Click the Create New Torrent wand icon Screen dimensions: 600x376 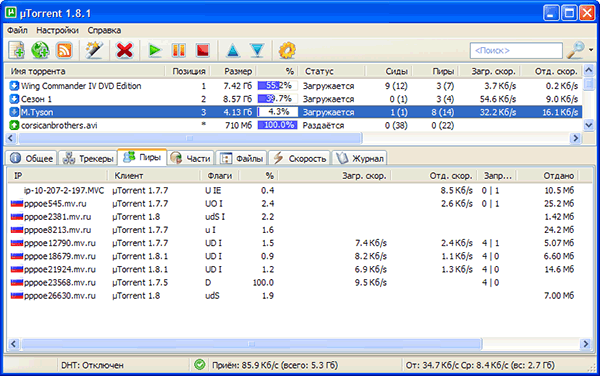point(94,50)
